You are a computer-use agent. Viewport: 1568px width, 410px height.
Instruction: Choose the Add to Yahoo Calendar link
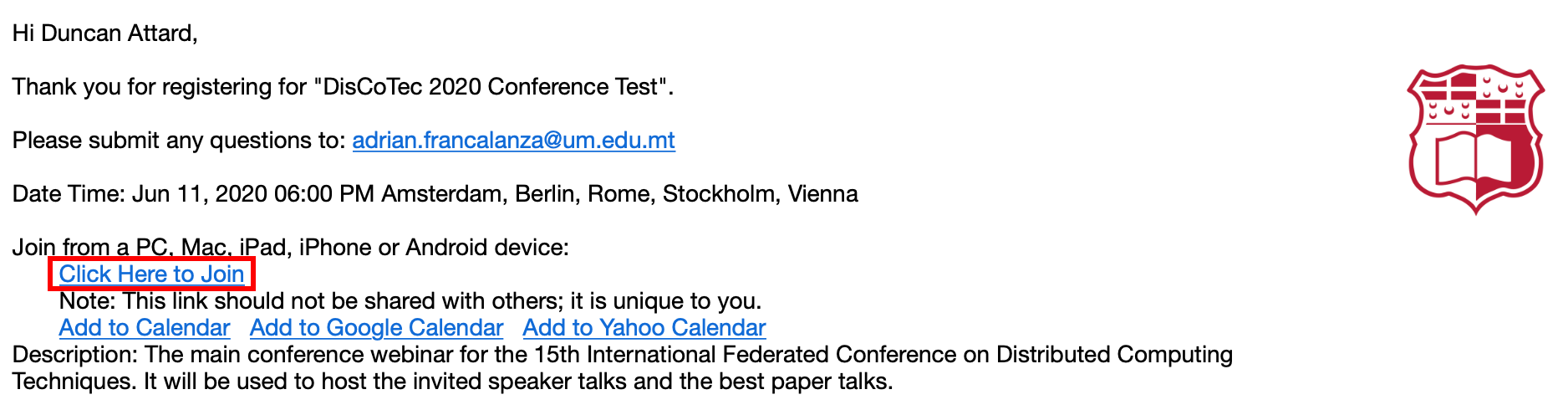pyautogui.click(x=644, y=327)
